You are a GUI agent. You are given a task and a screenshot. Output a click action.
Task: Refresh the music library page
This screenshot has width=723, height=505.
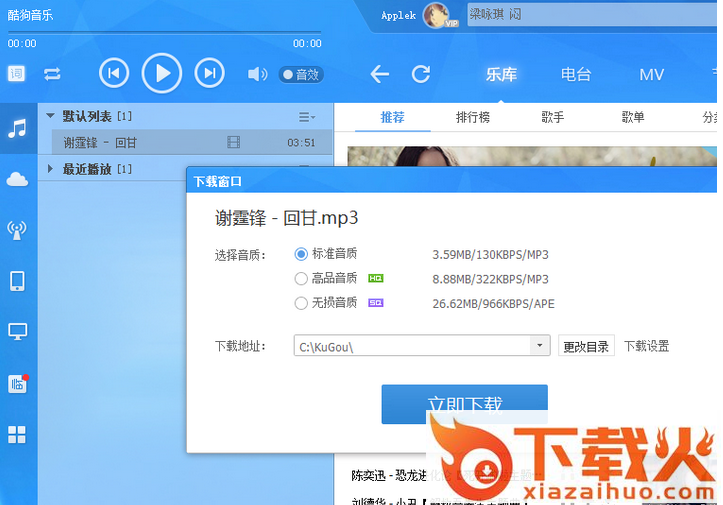pyautogui.click(x=421, y=74)
